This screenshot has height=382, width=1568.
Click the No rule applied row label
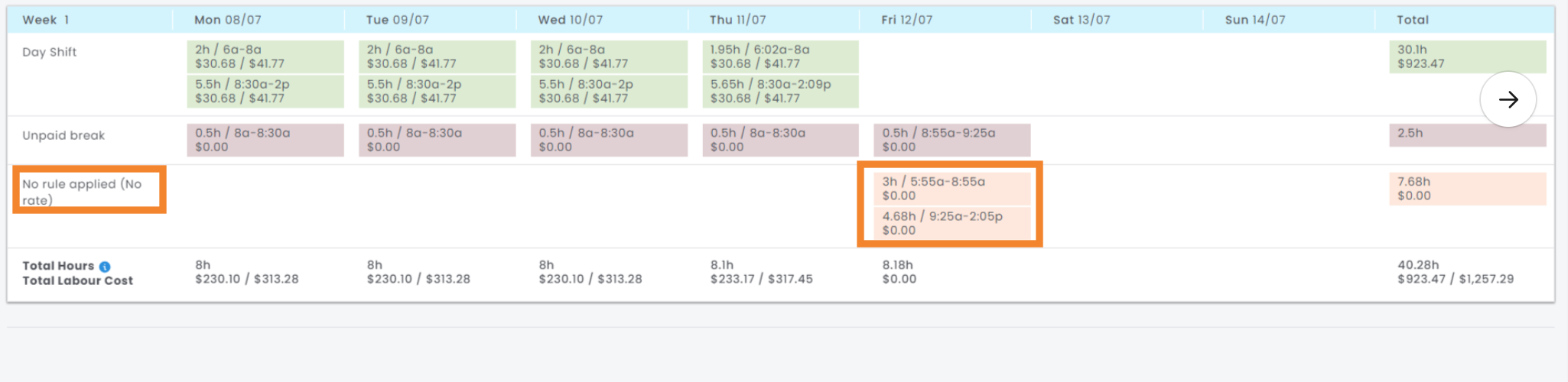82,192
